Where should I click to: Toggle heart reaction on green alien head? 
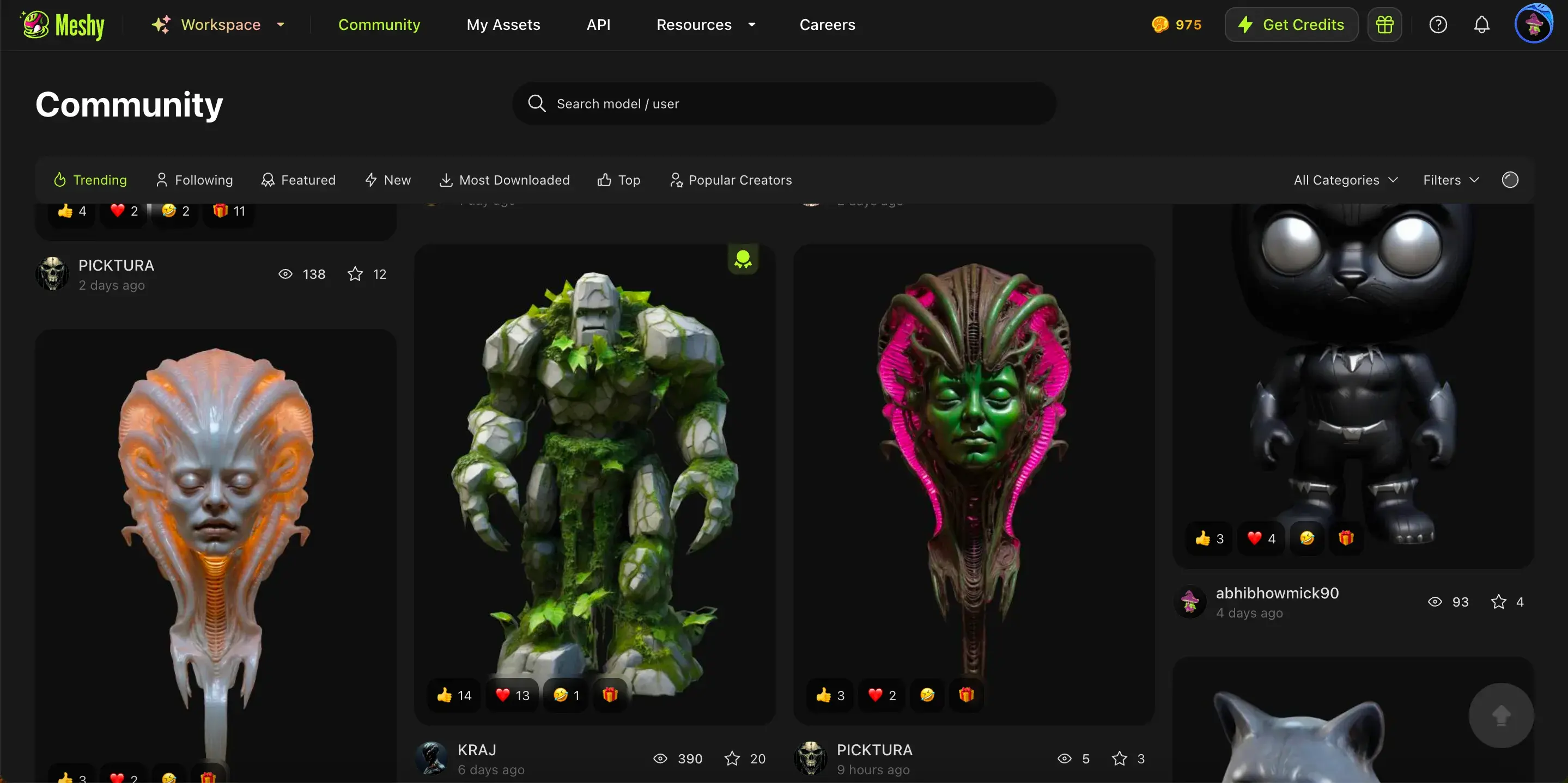[x=882, y=695]
